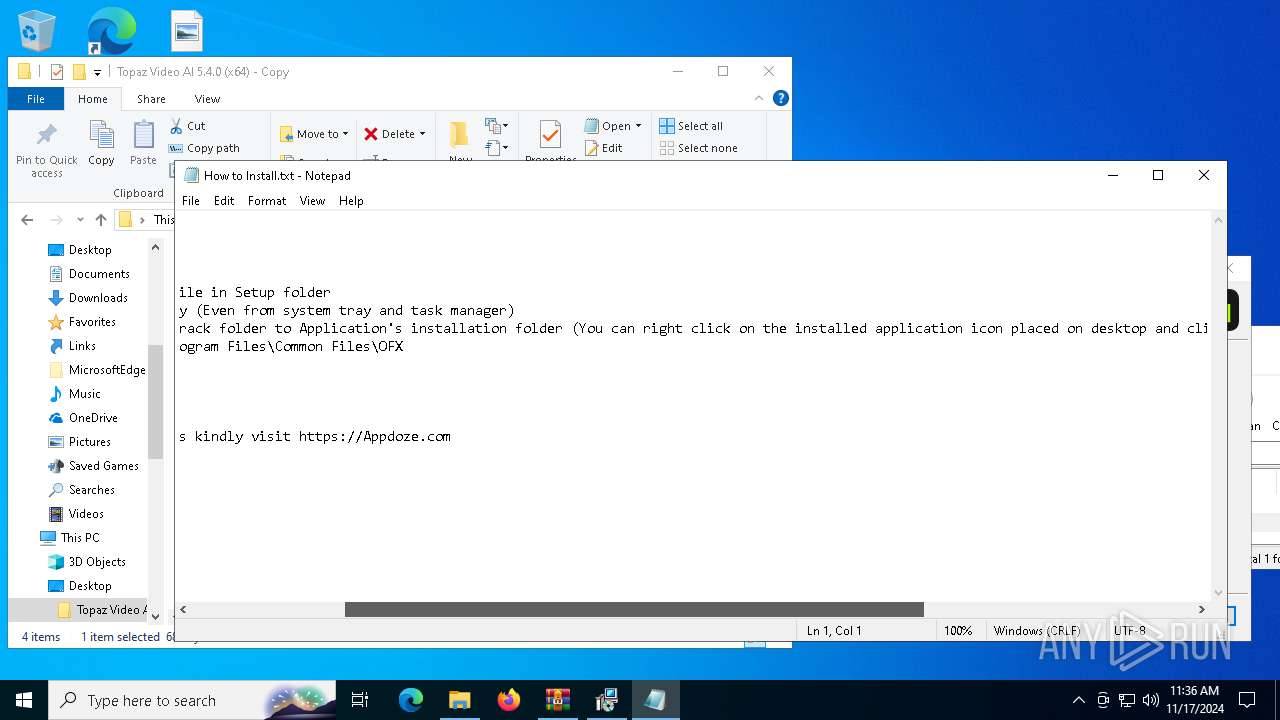Open Firefox from taskbar
1280x720 pixels.
pos(509,700)
